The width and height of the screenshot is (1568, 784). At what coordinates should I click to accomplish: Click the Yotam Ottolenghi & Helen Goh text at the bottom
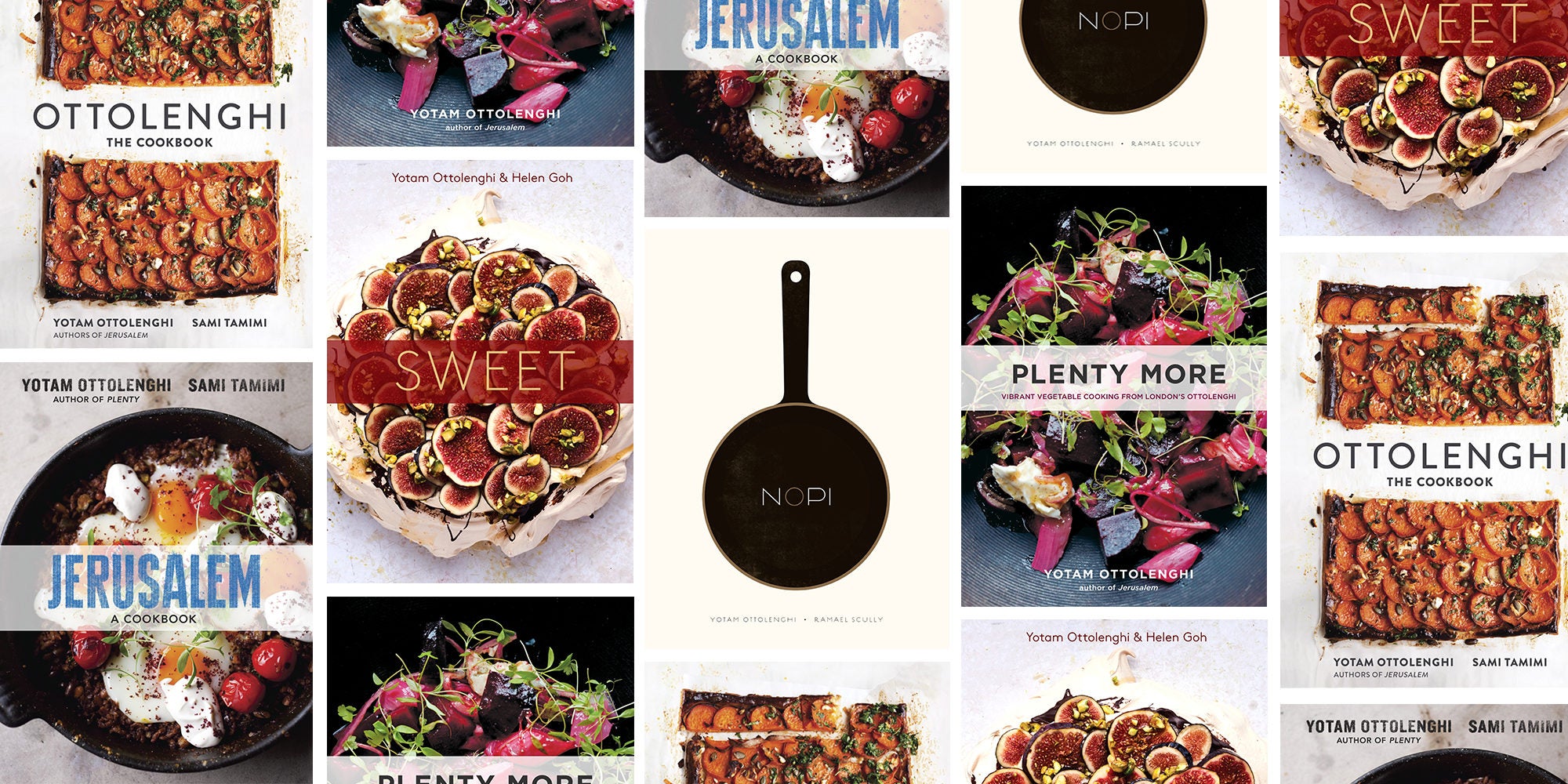1116,637
